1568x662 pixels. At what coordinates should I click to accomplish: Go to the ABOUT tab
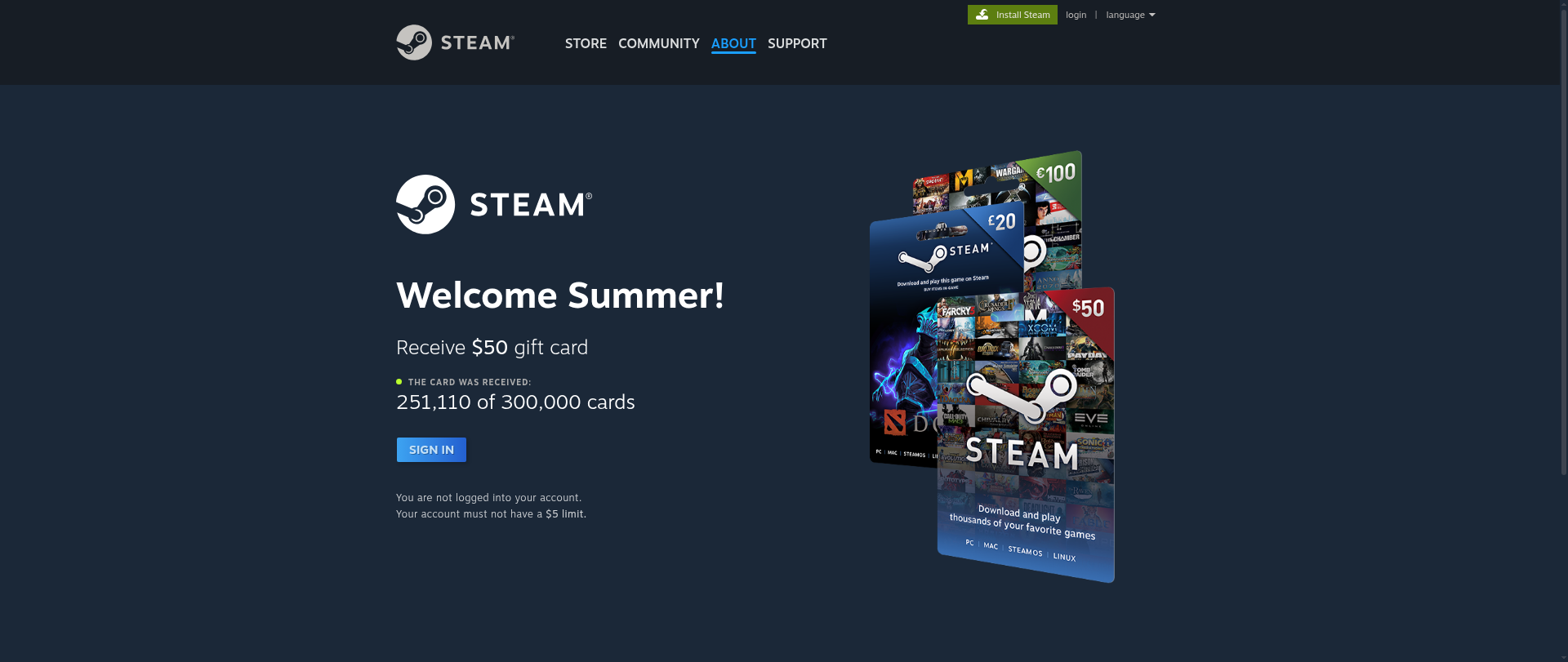pyautogui.click(x=733, y=43)
